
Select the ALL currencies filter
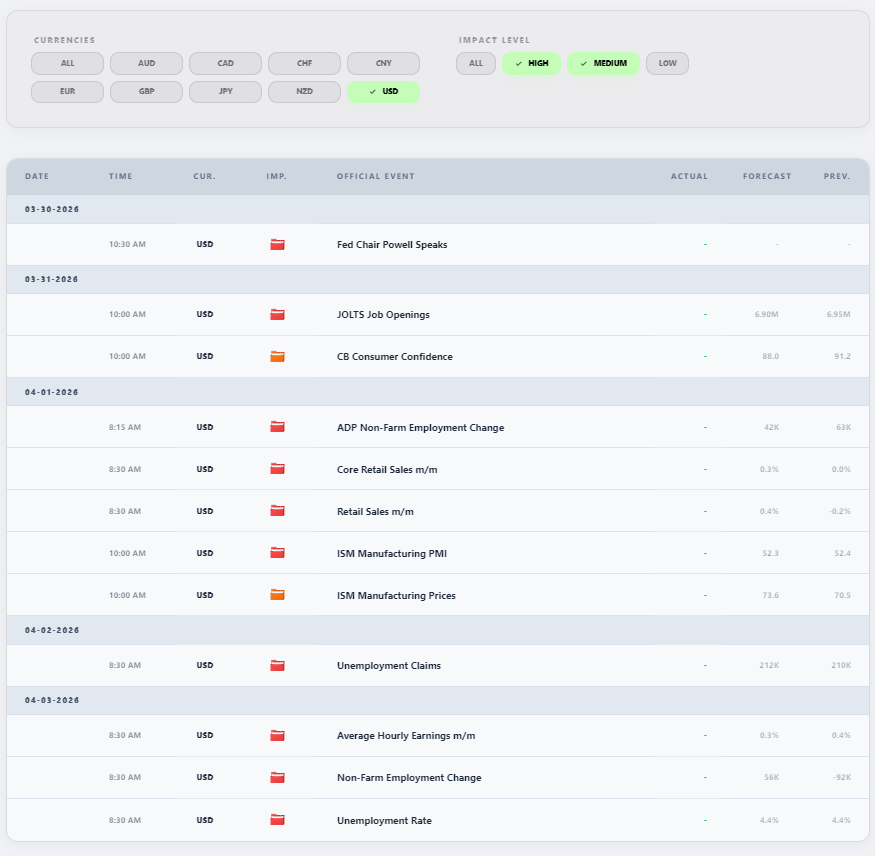click(x=68, y=63)
